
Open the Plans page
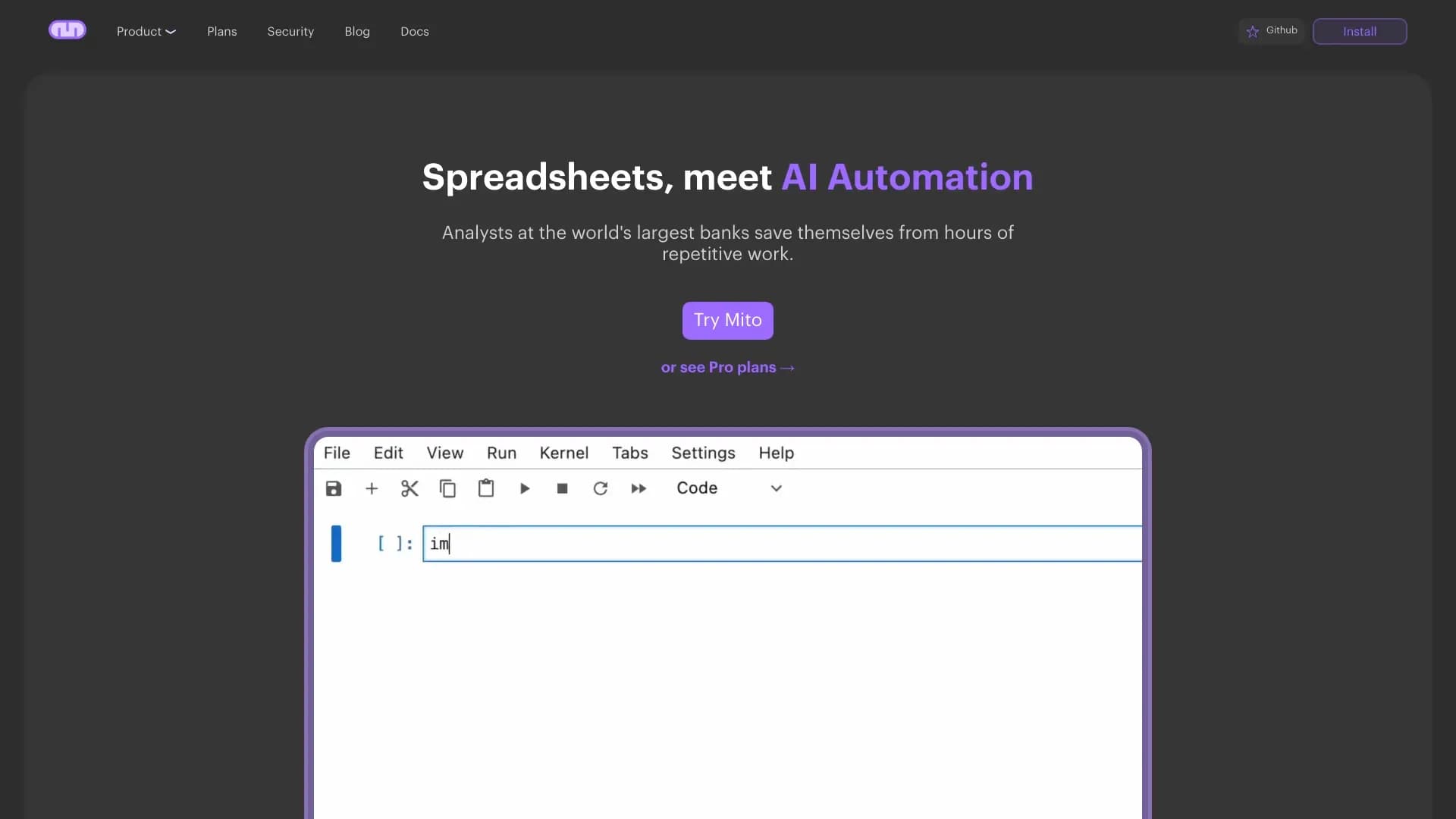tap(222, 31)
